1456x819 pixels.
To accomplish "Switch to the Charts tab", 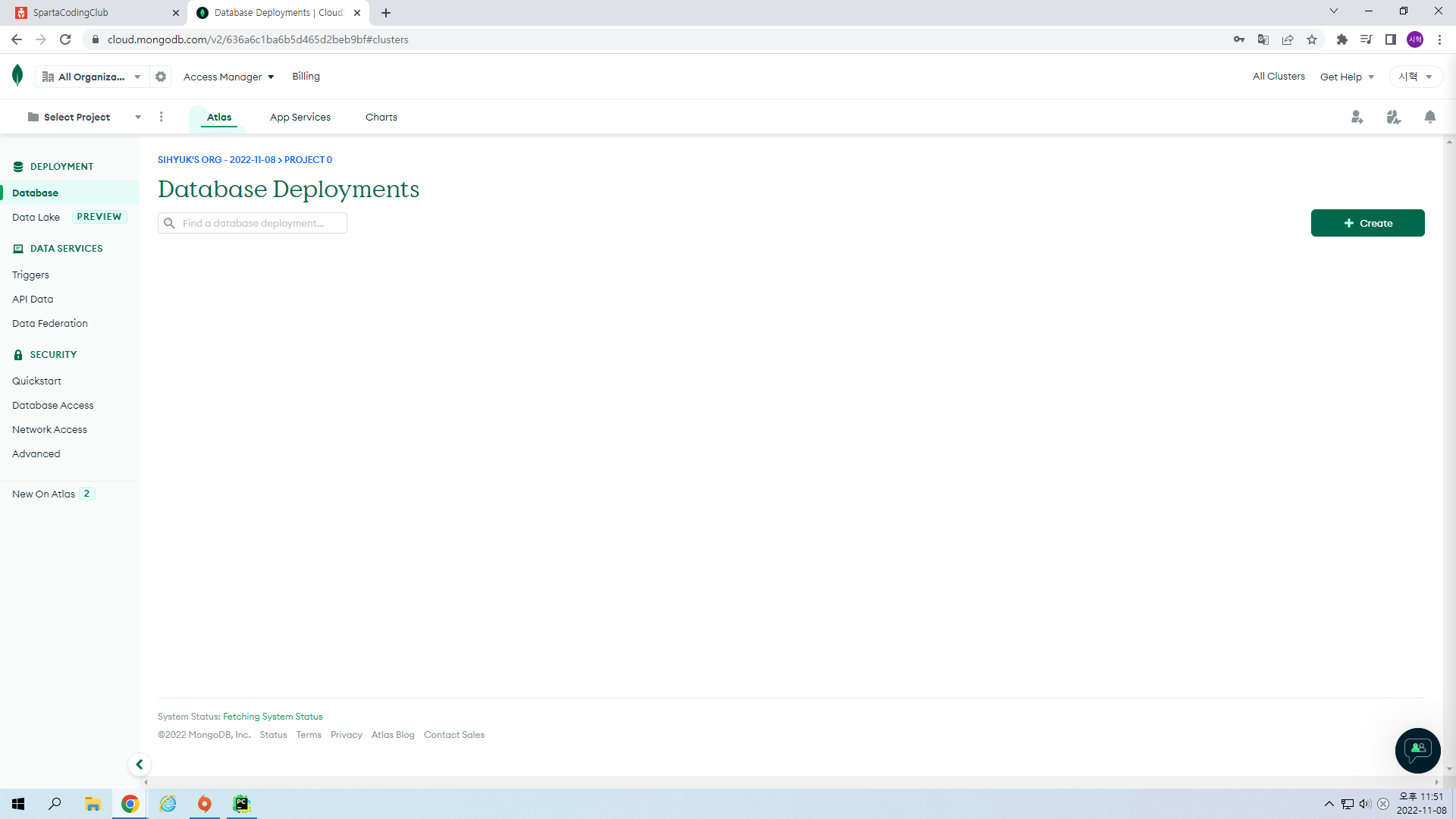I will pyautogui.click(x=381, y=117).
